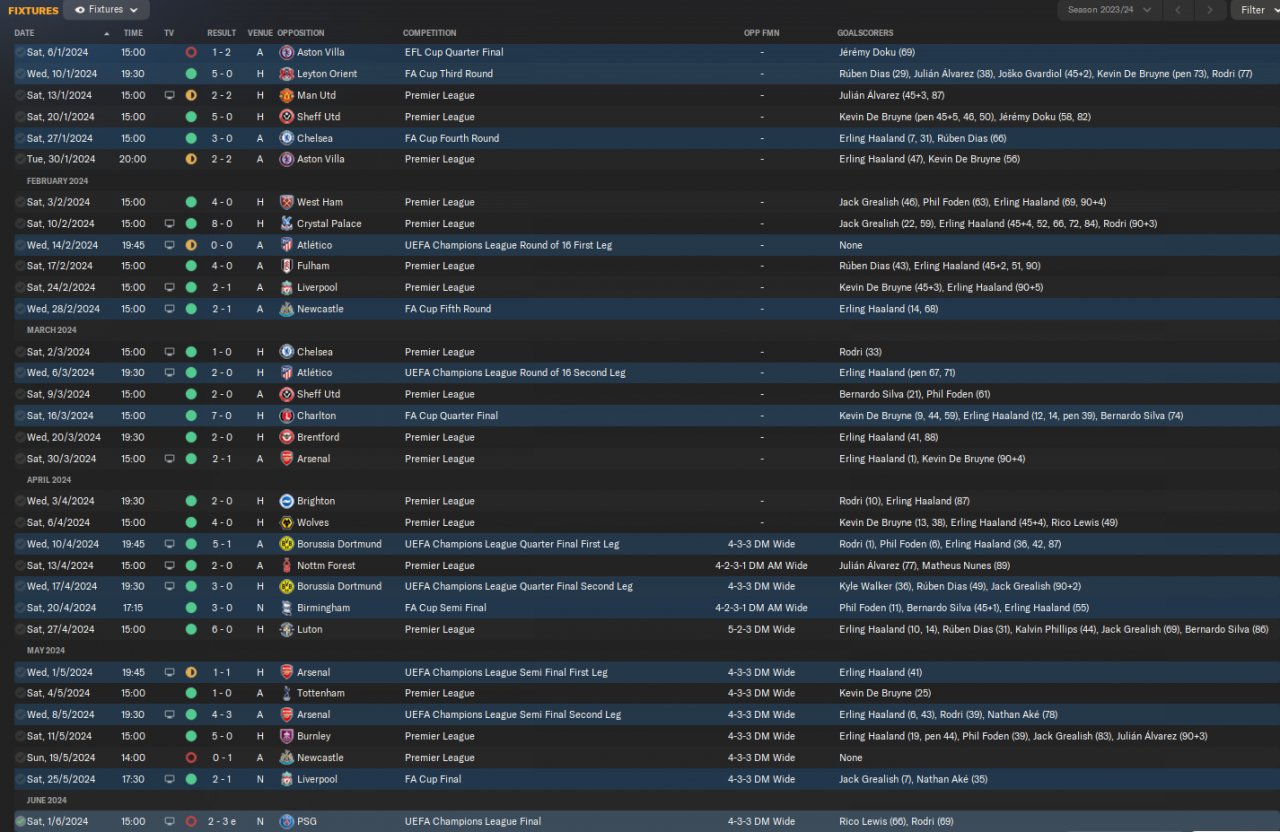
Task: Click the Fulham club badge
Action: pyautogui.click(x=287, y=266)
